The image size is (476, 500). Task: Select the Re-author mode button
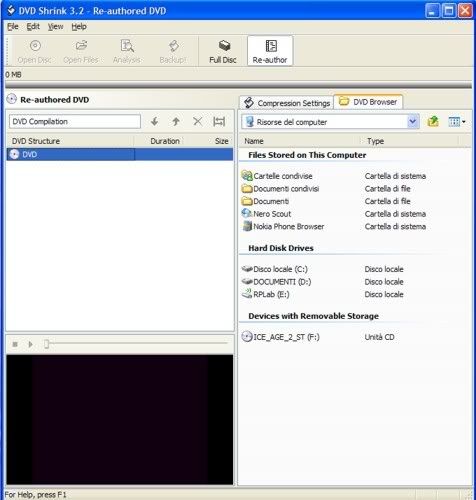click(x=270, y=51)
